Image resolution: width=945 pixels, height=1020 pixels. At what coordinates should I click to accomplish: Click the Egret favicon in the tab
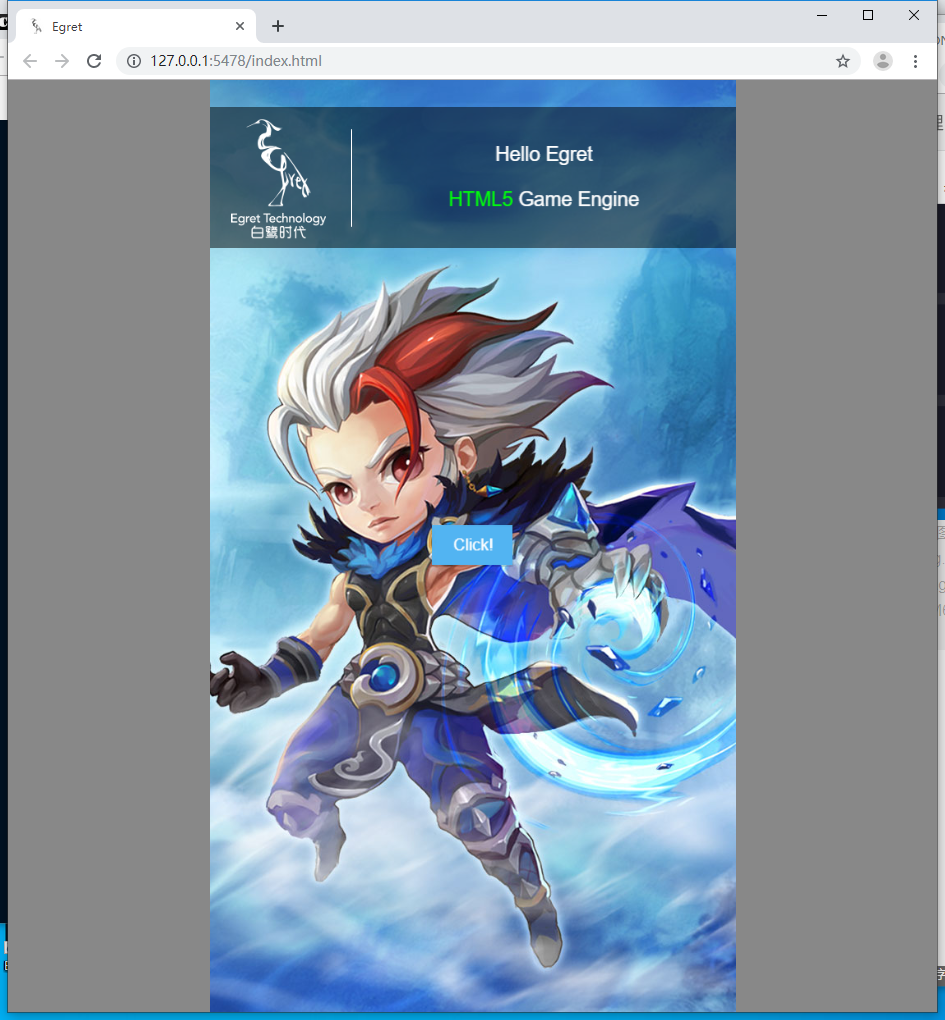pos(36,26)
